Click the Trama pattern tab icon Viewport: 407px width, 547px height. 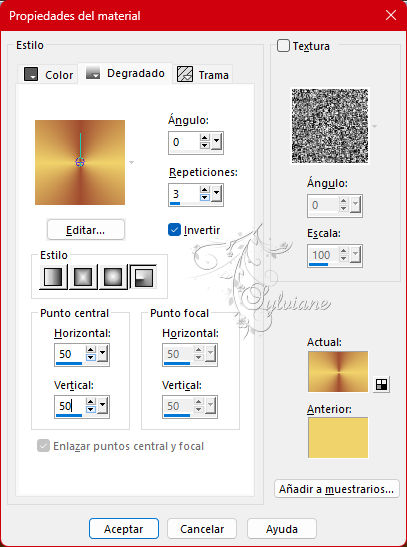(x=185, y=74)
